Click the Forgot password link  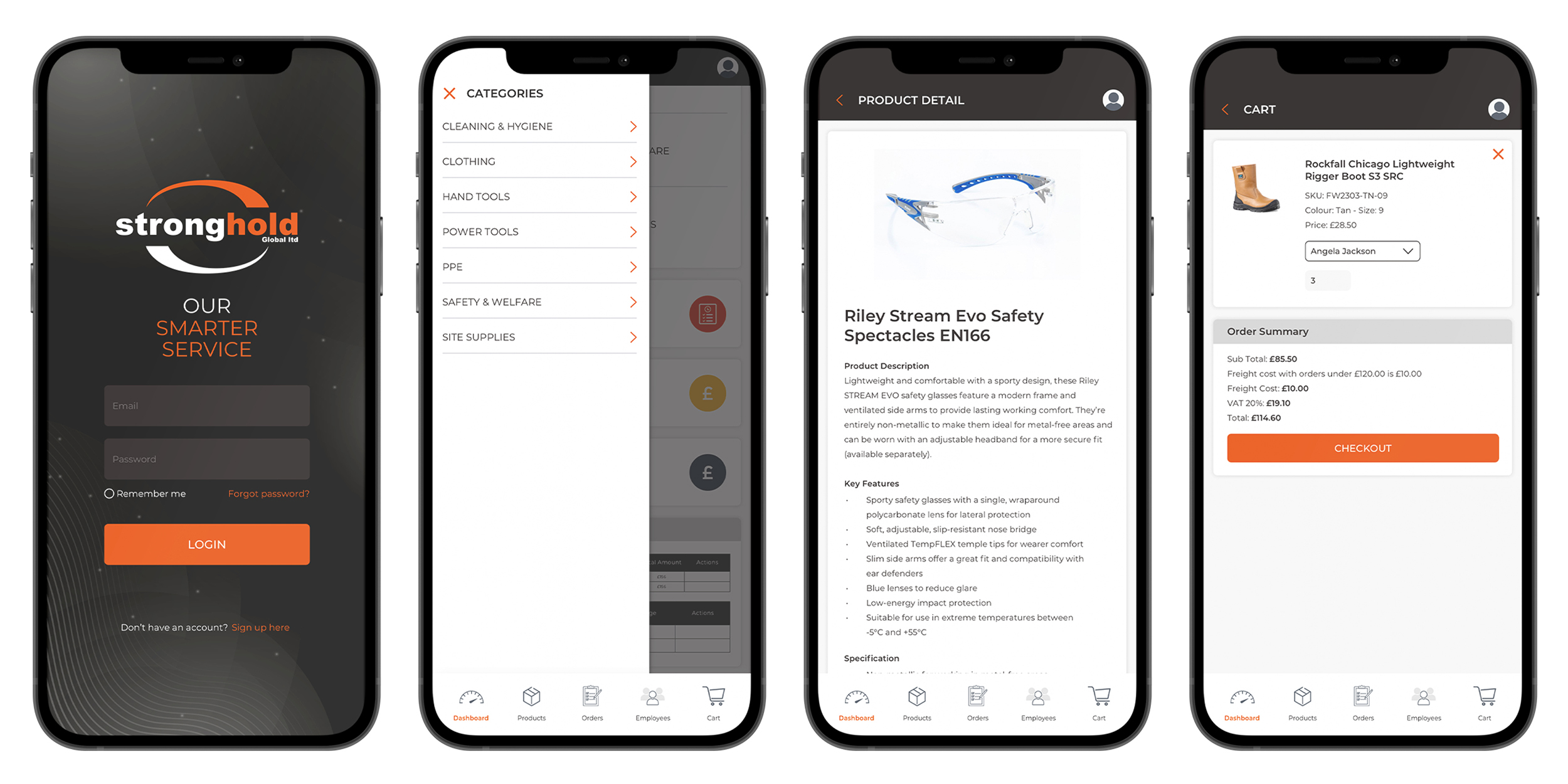click(269, 492)
